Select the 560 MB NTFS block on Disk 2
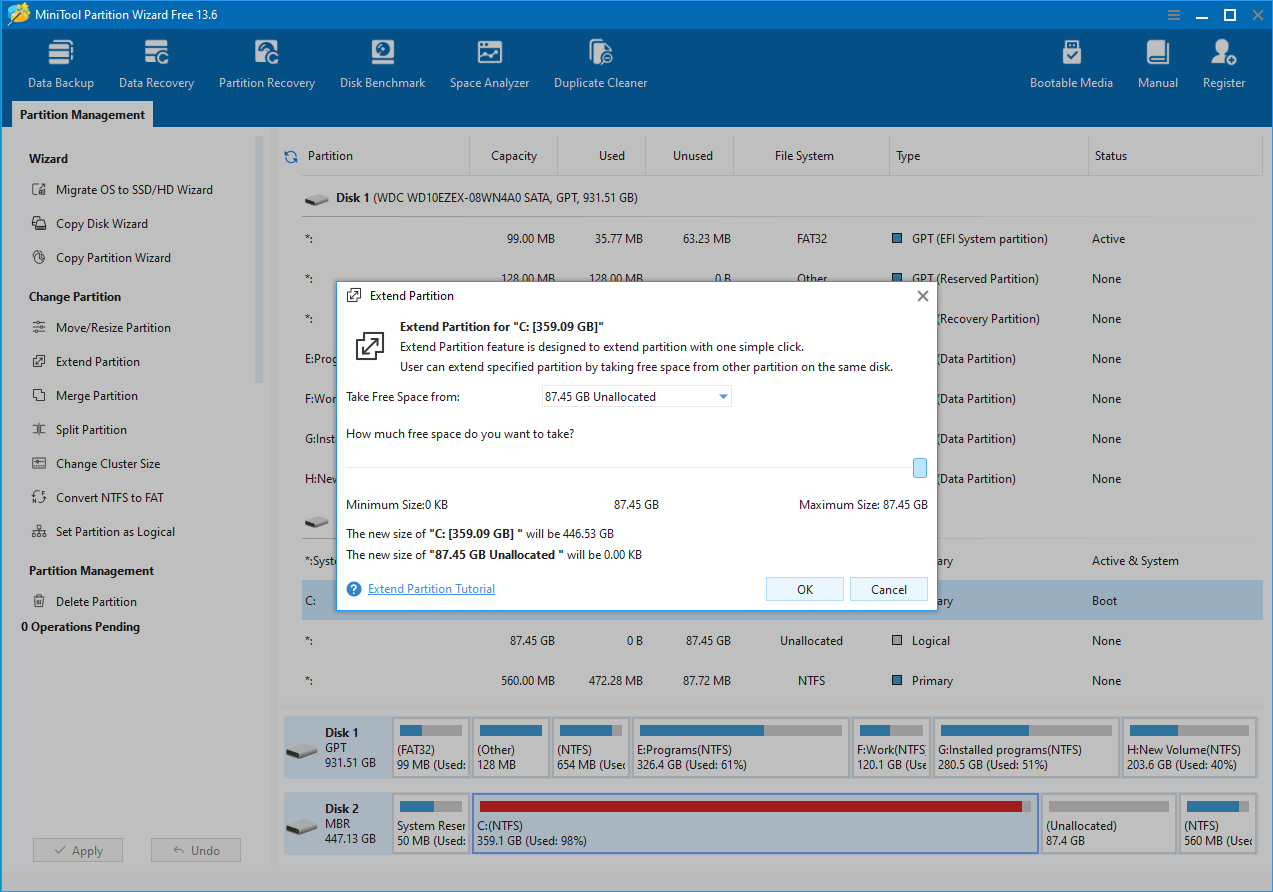The image size is (1273, 892). pyautogui.click(x=1219, y=823)
